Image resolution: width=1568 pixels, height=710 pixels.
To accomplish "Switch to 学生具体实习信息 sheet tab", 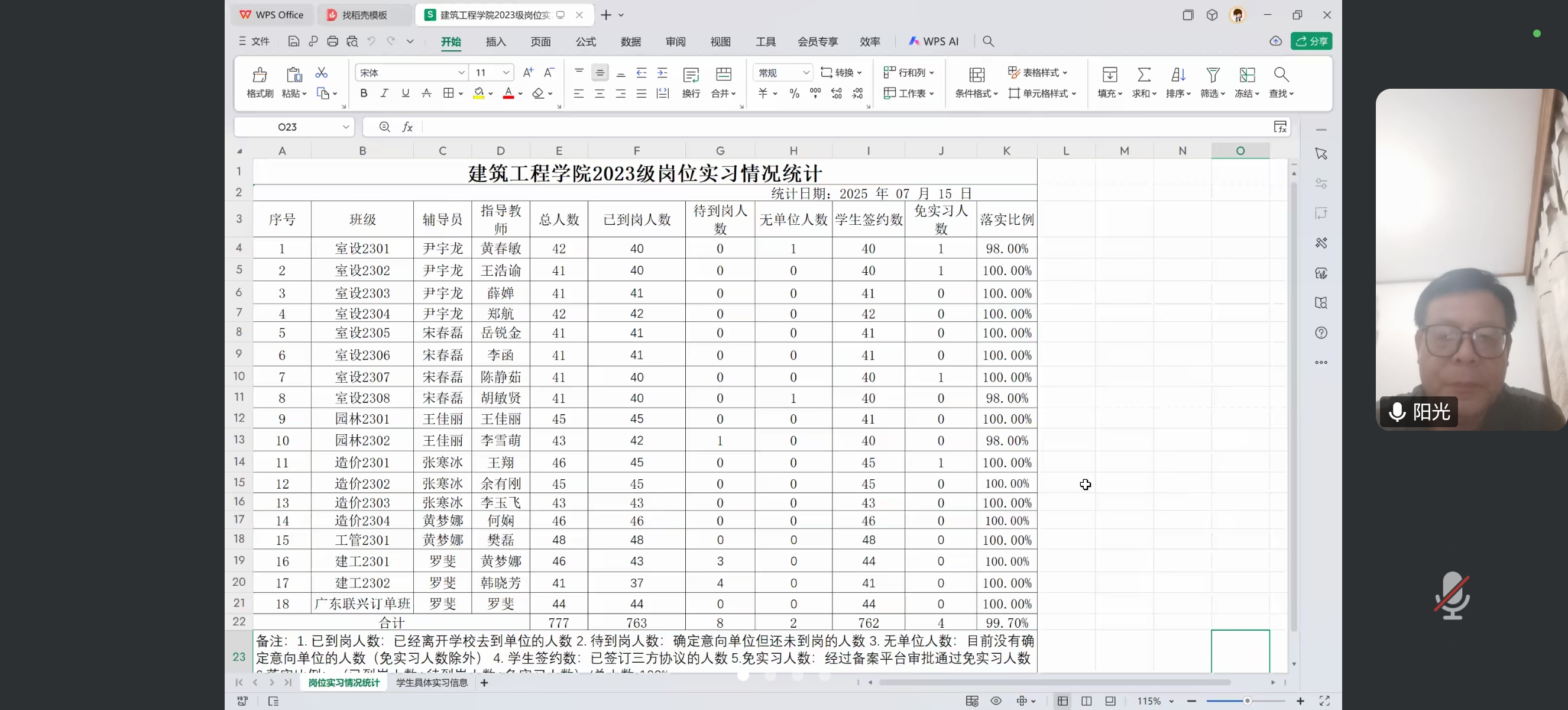I will coord(432,683).
